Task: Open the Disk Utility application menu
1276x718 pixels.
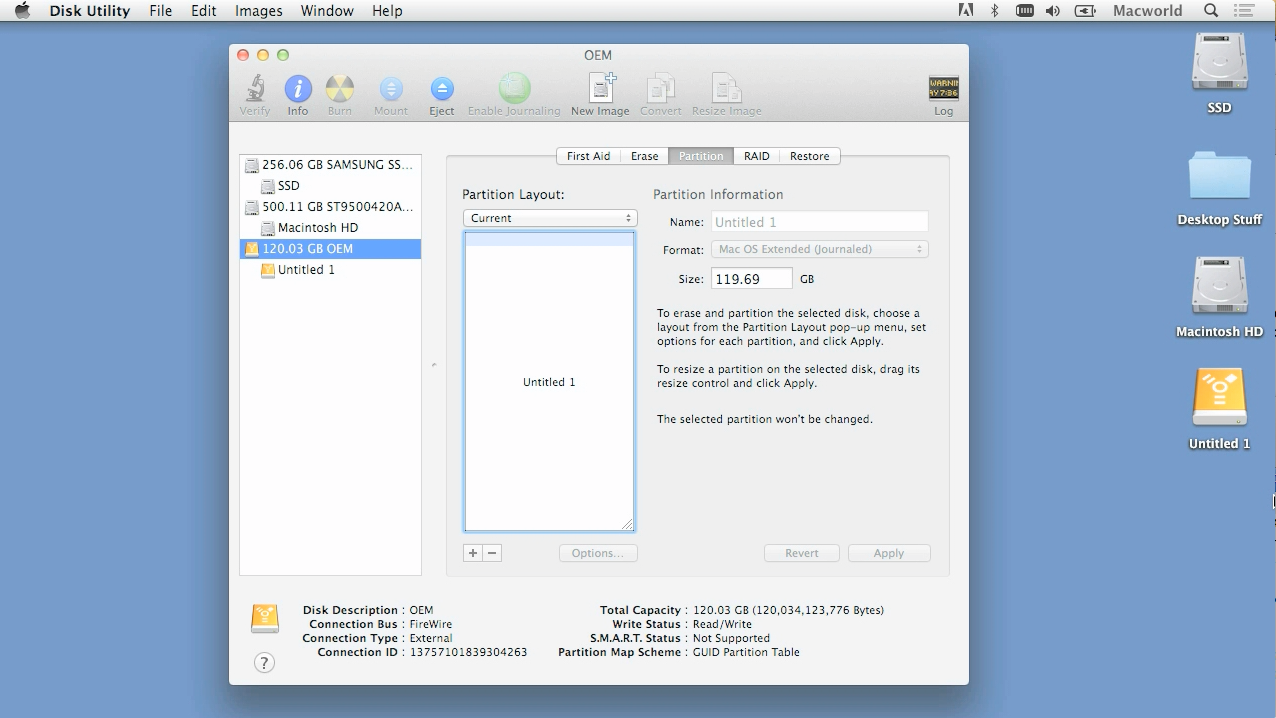Action: [x=90, y=11]
